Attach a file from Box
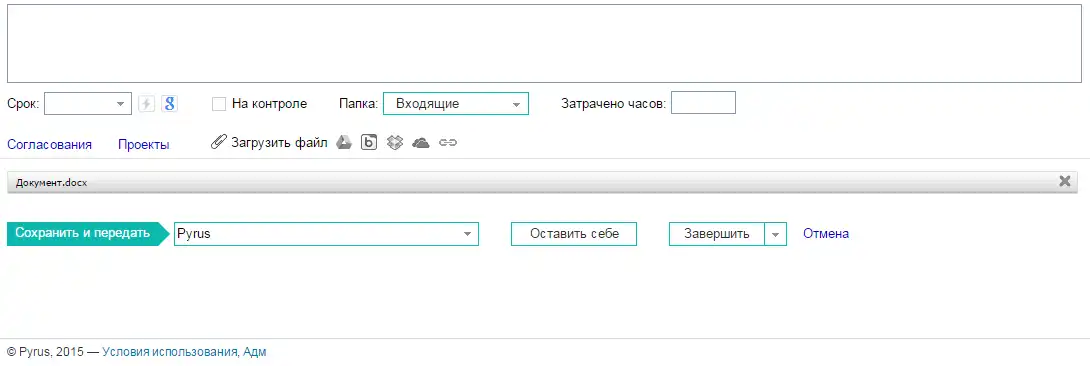 coord(369,143)
